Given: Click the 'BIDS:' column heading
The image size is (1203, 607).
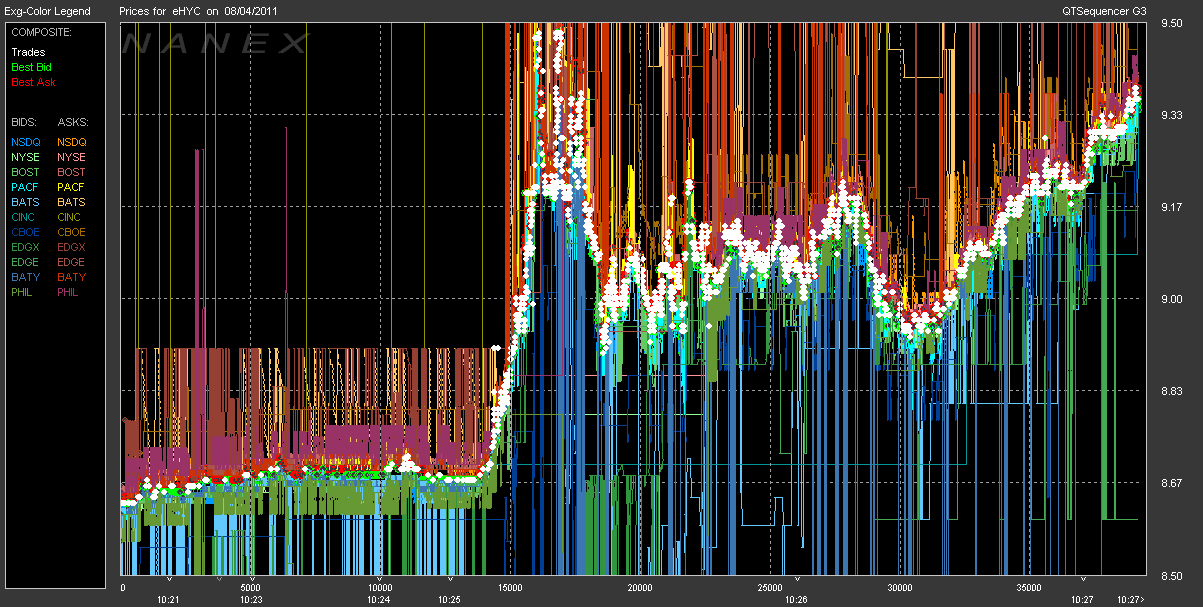Looking at the screenshot, I should pyautogui.click(x=24, y=120).
